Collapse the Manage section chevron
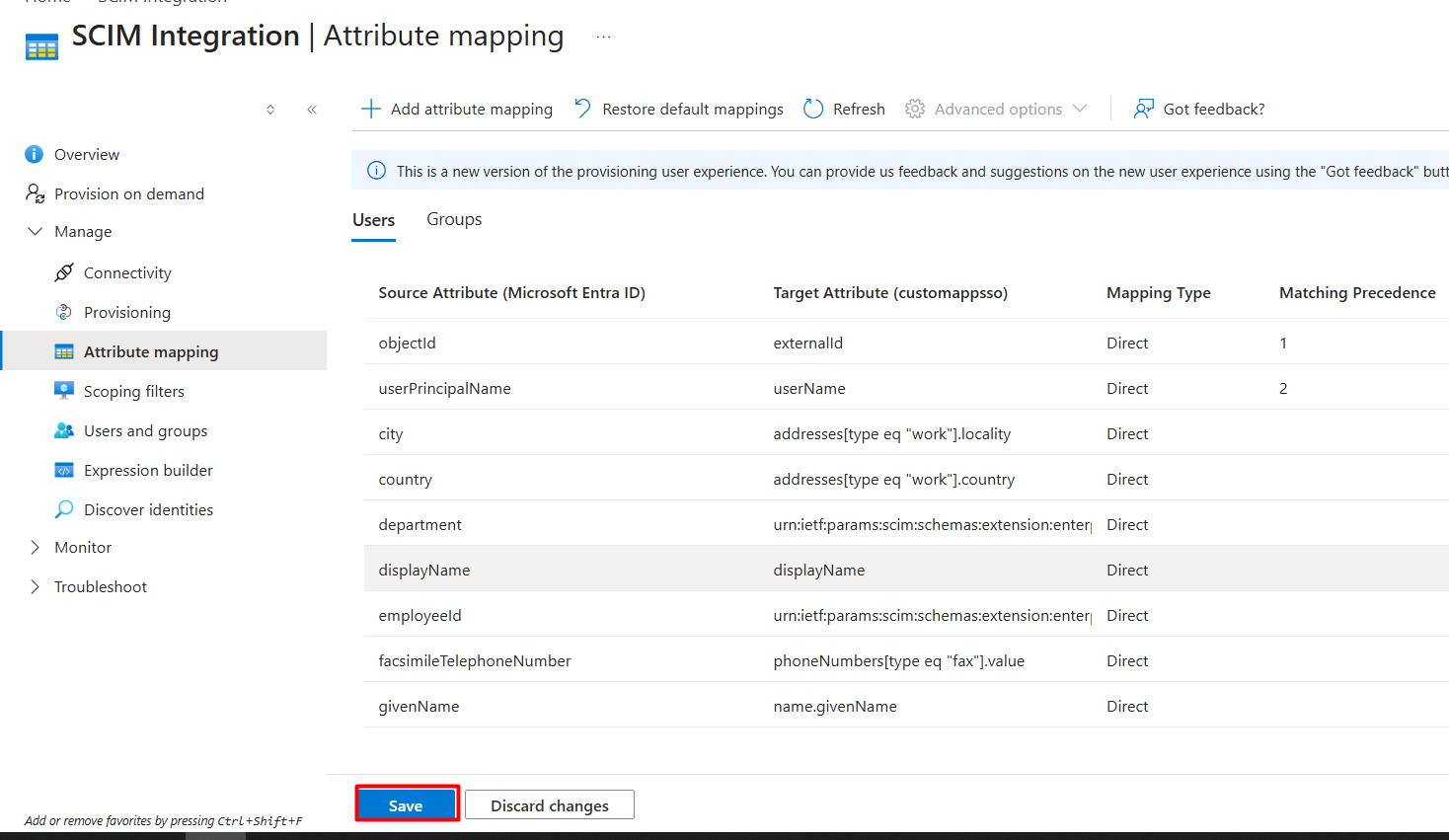 pos(36,231)
